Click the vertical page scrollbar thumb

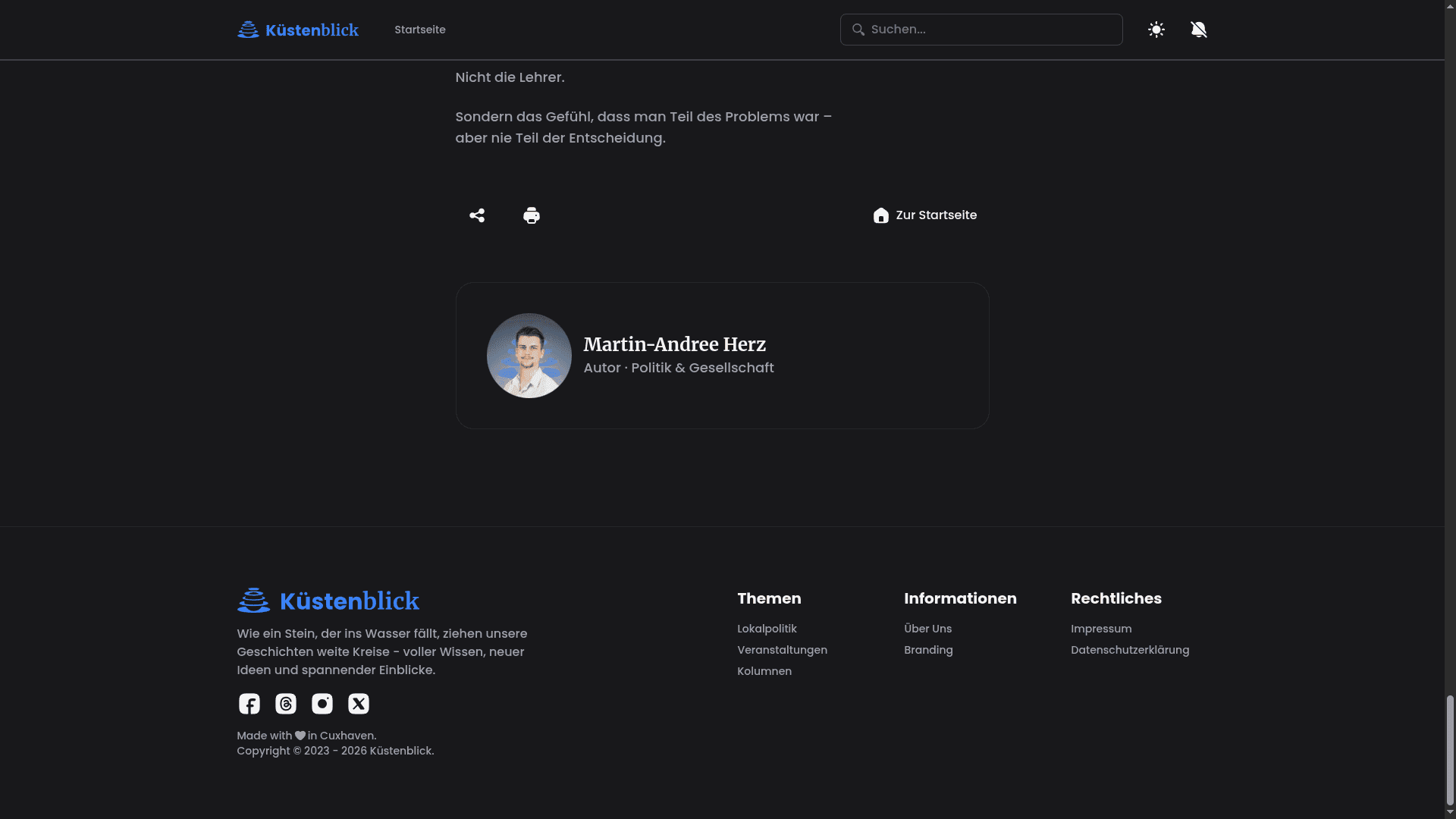click(1450, 749)
